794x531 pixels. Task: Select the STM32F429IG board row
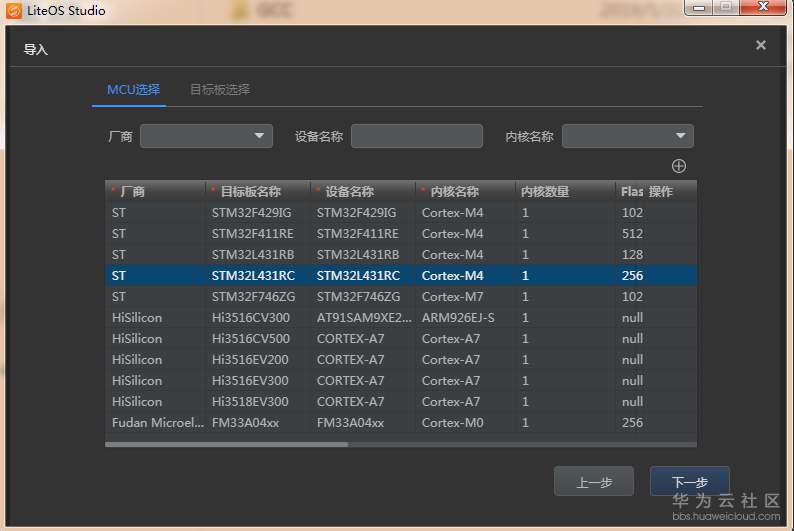point(401,213)
